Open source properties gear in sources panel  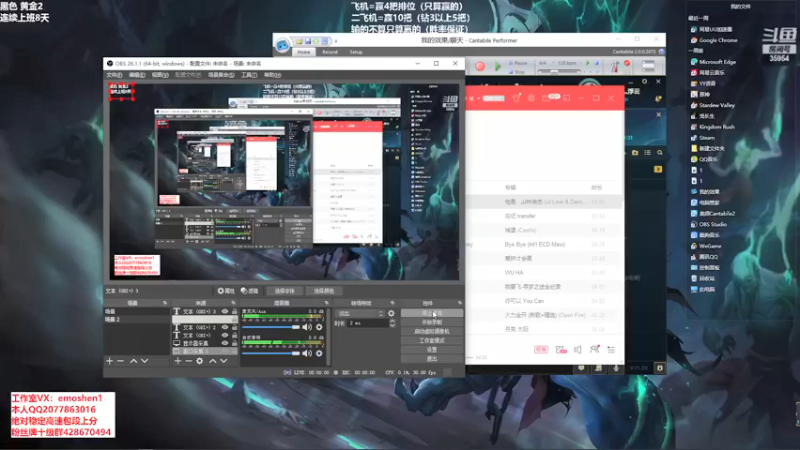click(x=199, y=361)
